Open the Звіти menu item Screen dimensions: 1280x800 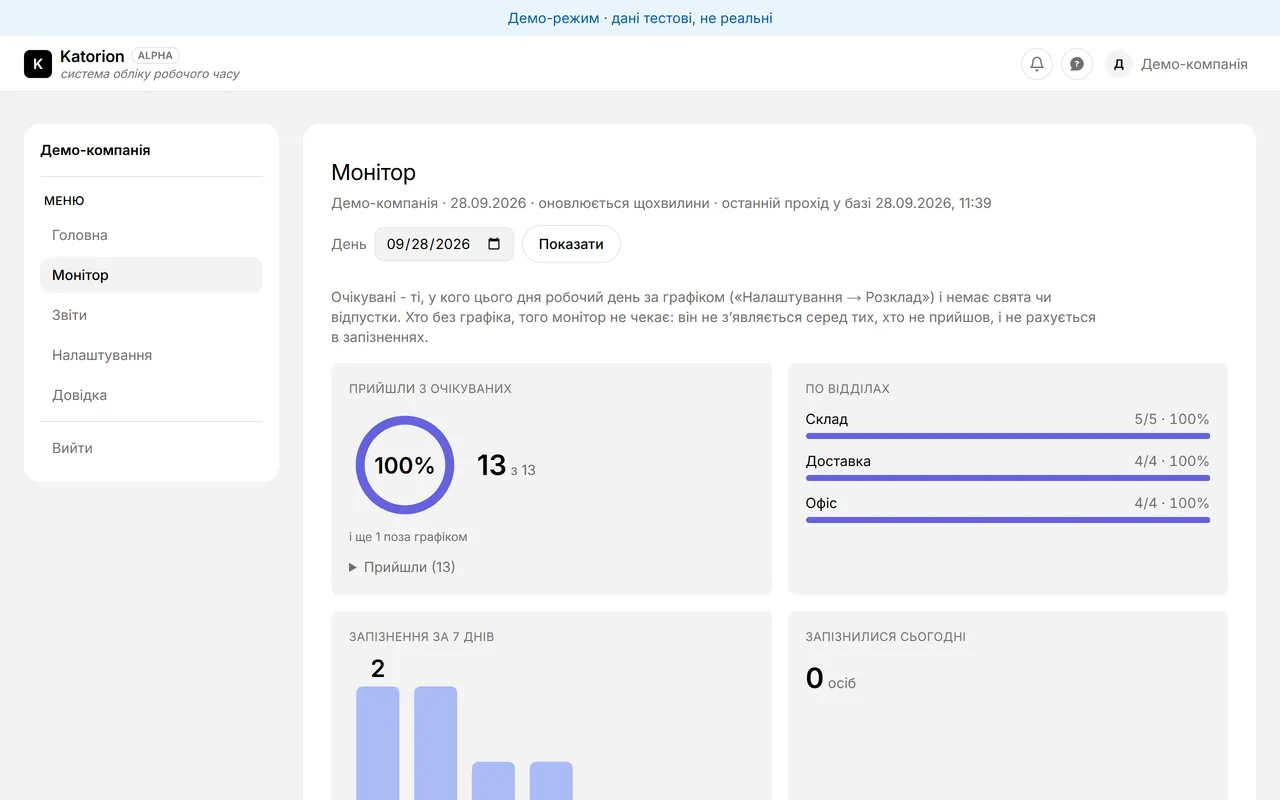[151, 315]
